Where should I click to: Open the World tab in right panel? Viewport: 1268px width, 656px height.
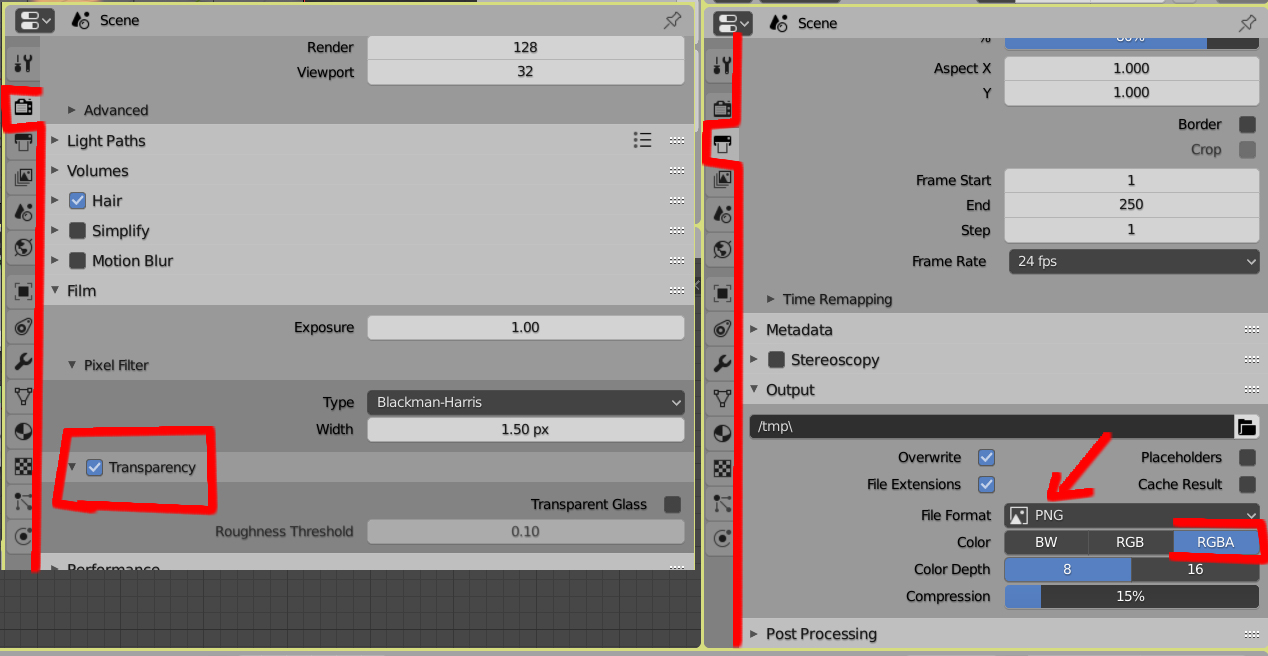tap(724, 249)
